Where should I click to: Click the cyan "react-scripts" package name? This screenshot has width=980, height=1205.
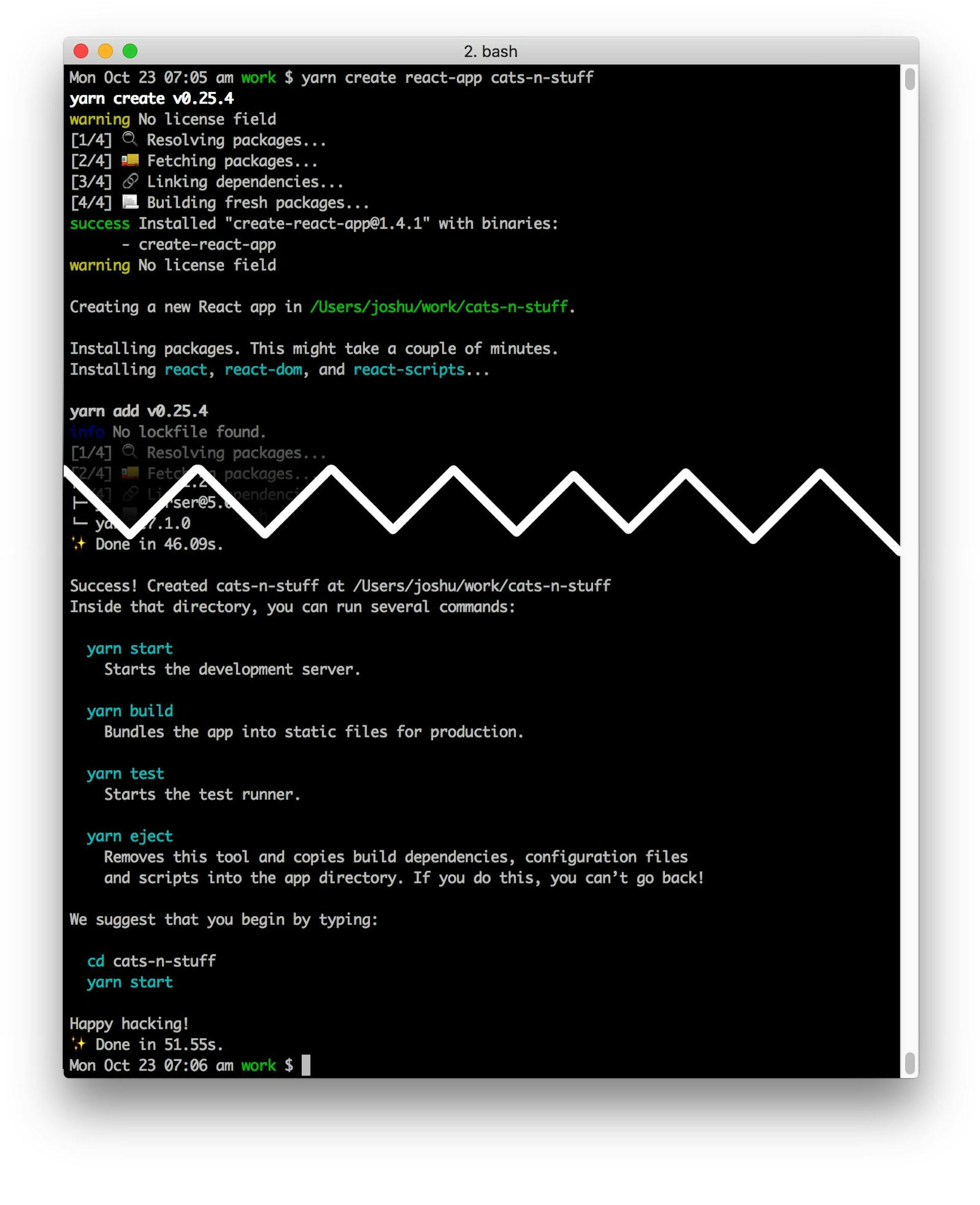tap(409, 369)
